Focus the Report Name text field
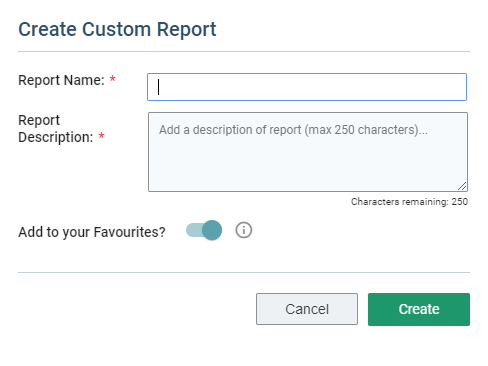This screenshot has width=488, height=366. pyautogui.click(x=307, y=87)
